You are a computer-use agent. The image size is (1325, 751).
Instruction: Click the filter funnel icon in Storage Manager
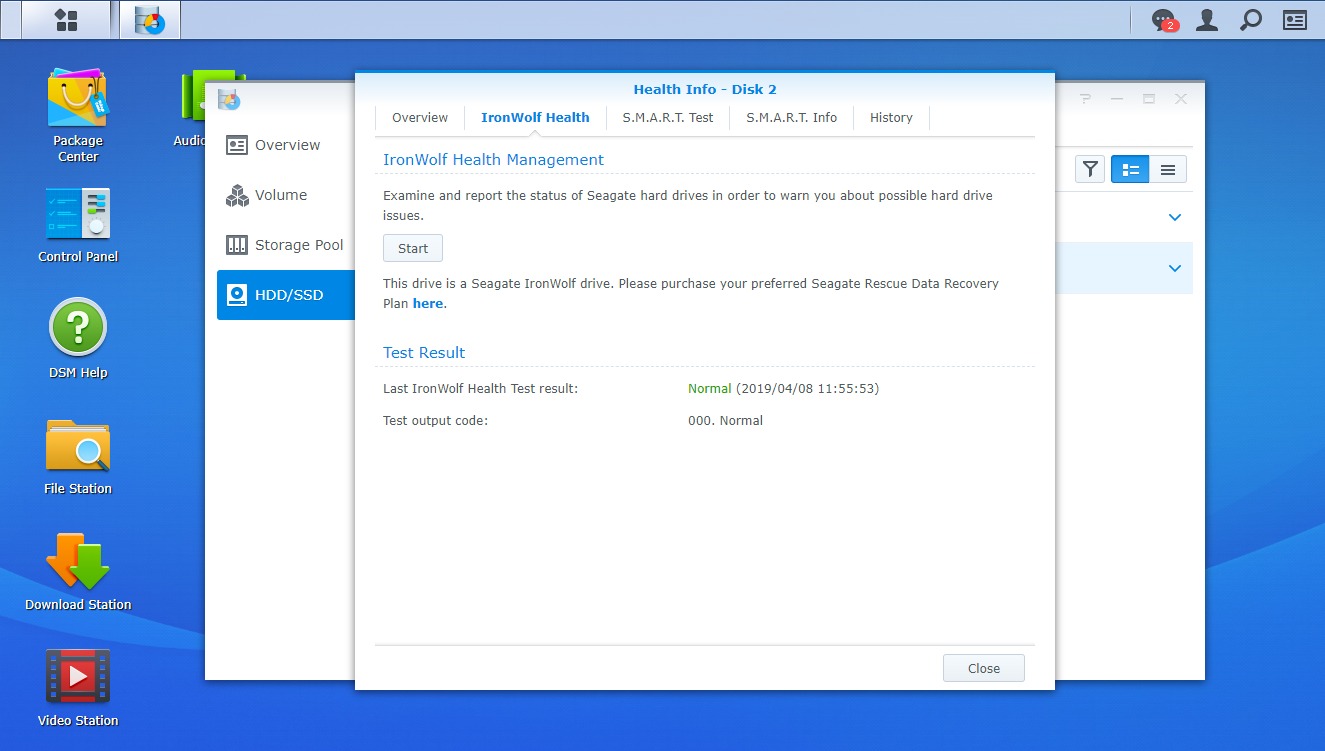(1090, 169)
